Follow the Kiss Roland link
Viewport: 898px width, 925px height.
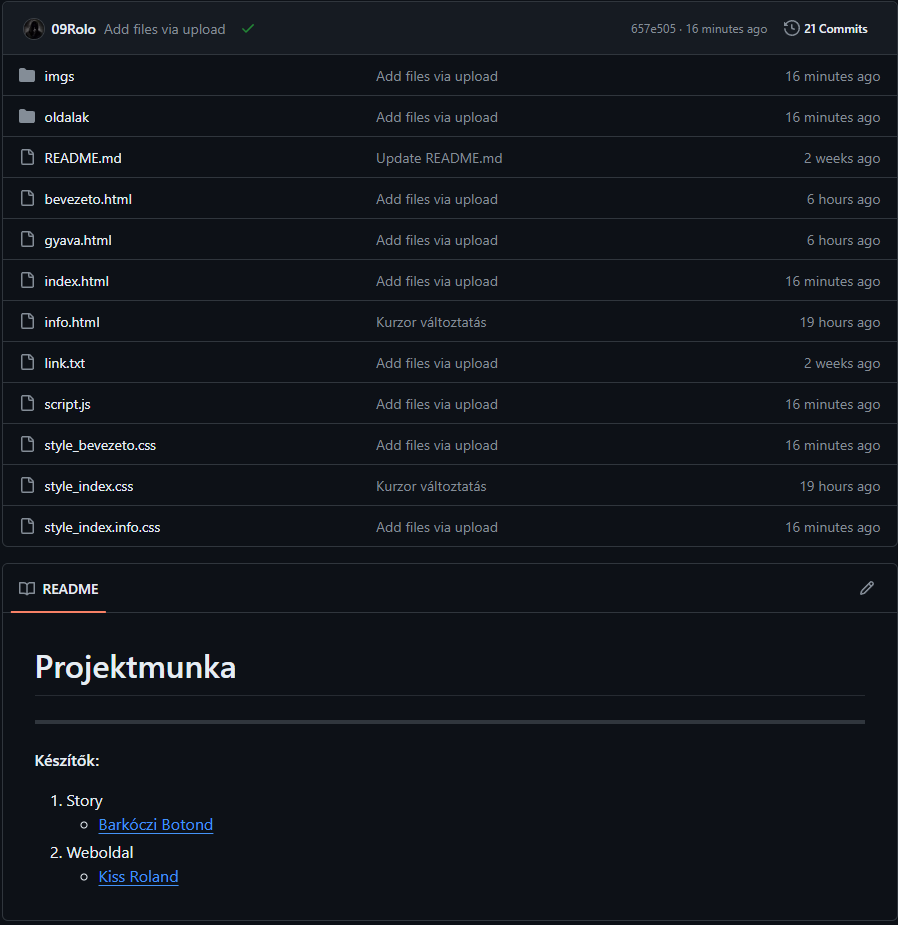pos(138,877)
